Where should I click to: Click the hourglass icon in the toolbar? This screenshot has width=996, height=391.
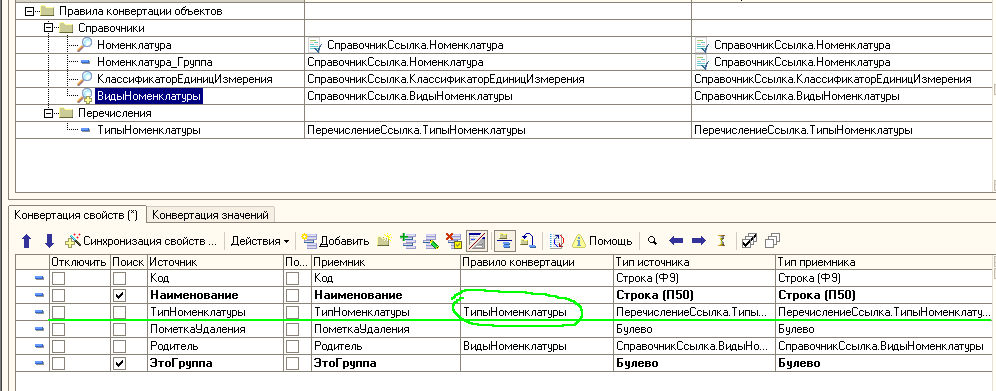721,241
